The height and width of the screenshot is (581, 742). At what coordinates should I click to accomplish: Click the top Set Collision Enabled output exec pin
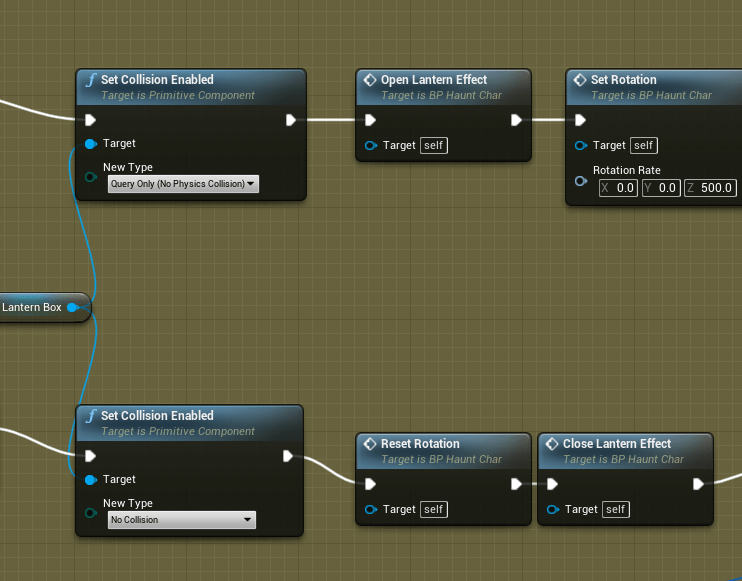pos(290,120)
